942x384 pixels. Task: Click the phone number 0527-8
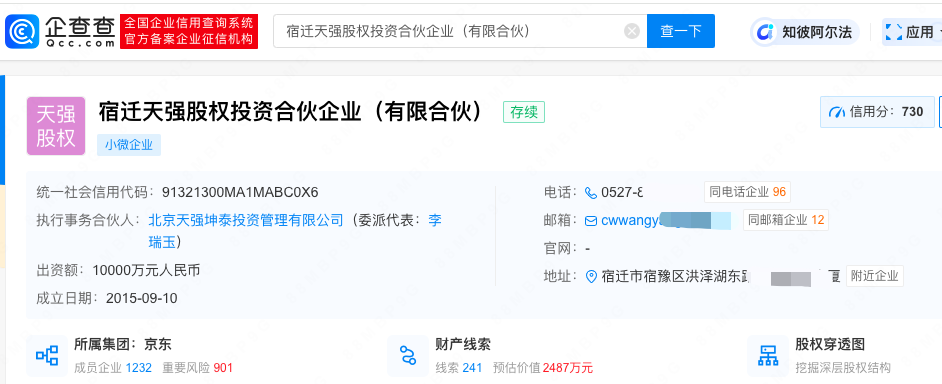click(622, 192)
